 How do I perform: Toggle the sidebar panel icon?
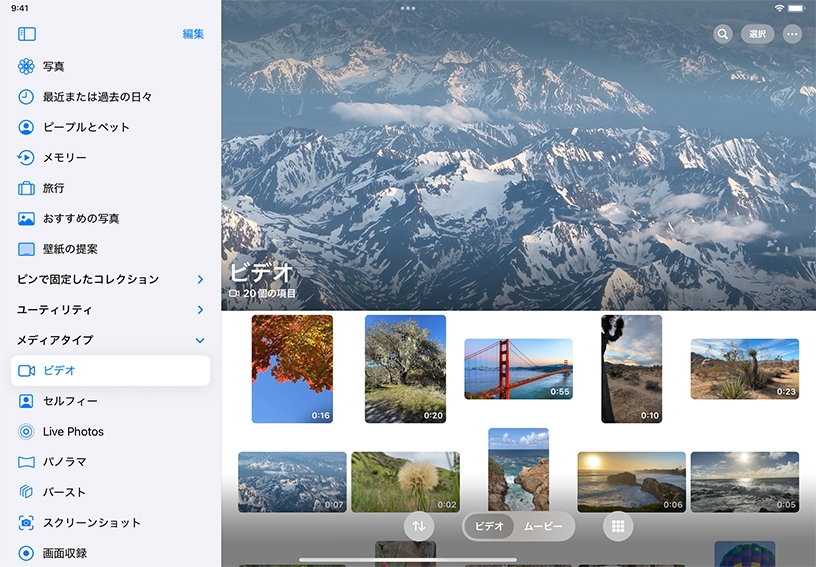[27, 34]
